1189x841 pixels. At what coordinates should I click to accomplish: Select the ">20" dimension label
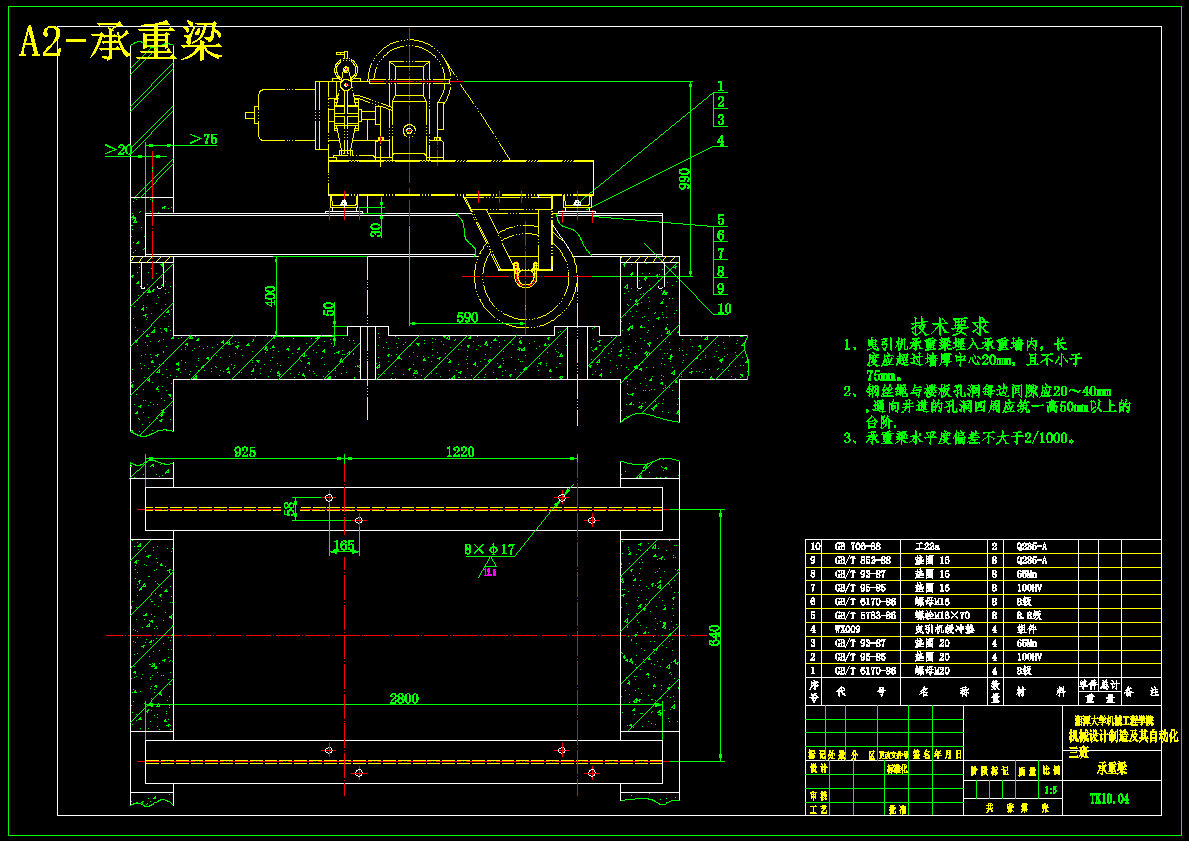click(118, 149)
